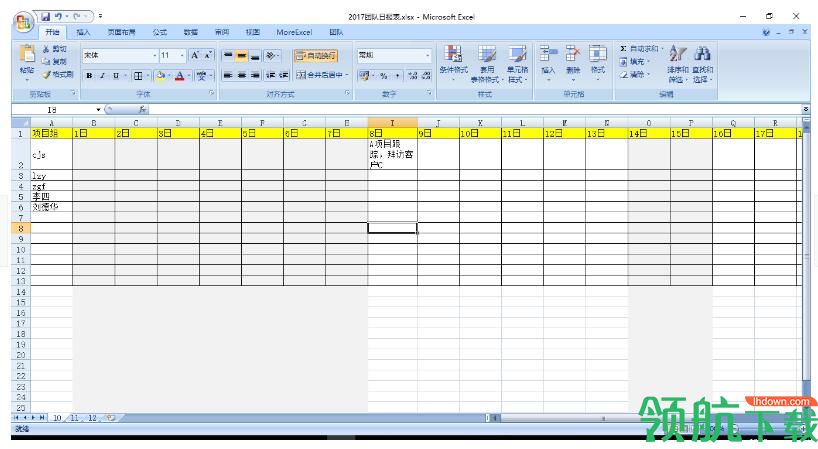Switch to sheet tab 12
Viewport: 818px width, 449px height.
pyautogui.click(x=92, y=418)
